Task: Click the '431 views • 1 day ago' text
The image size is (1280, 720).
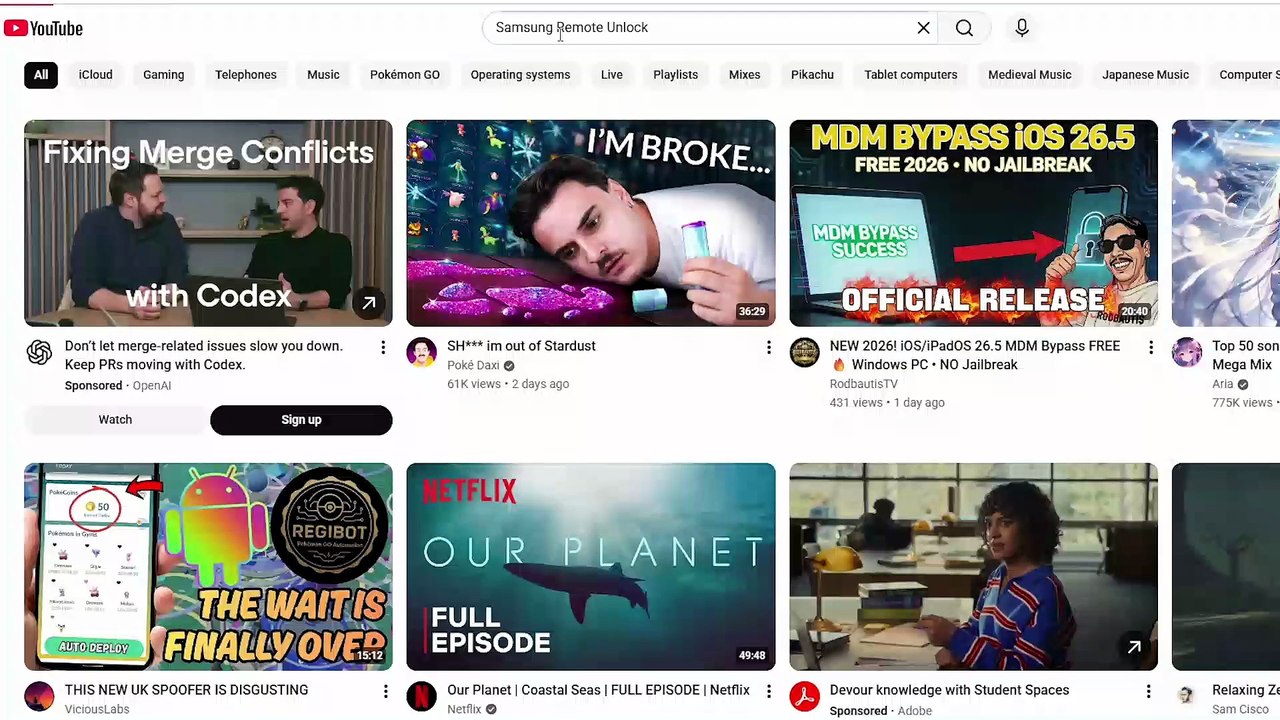Action: pos(887,403)
